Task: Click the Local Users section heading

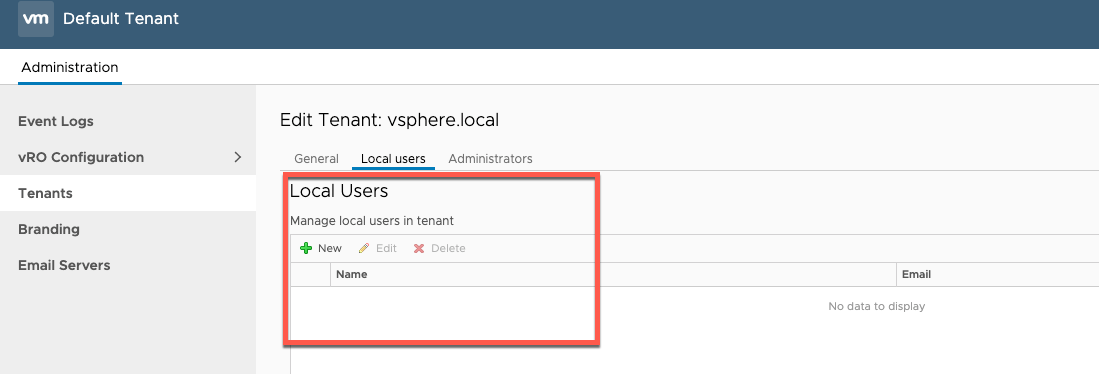Action: tap(339, 191)
